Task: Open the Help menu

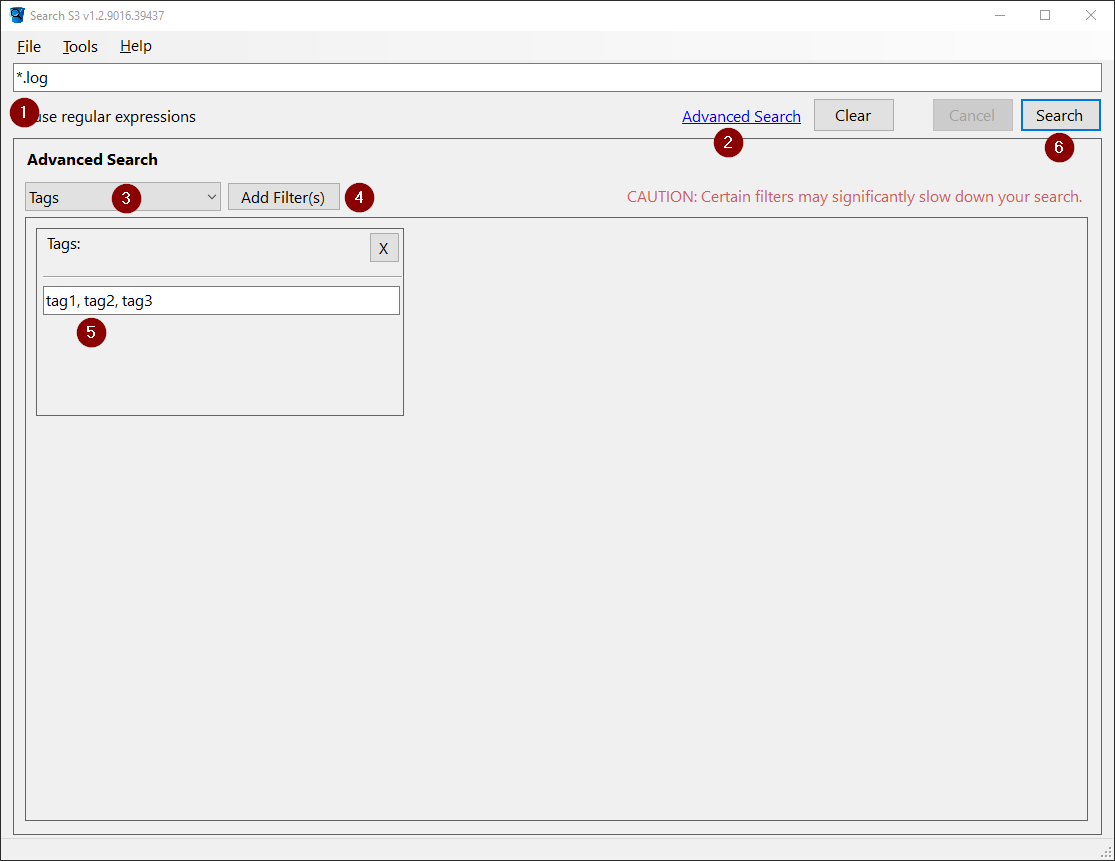Action: [x=135, y=46]
